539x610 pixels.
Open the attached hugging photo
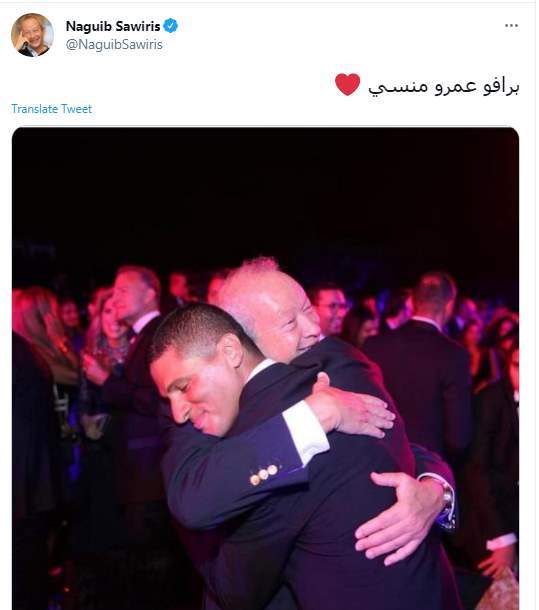[x=265, y=368]
